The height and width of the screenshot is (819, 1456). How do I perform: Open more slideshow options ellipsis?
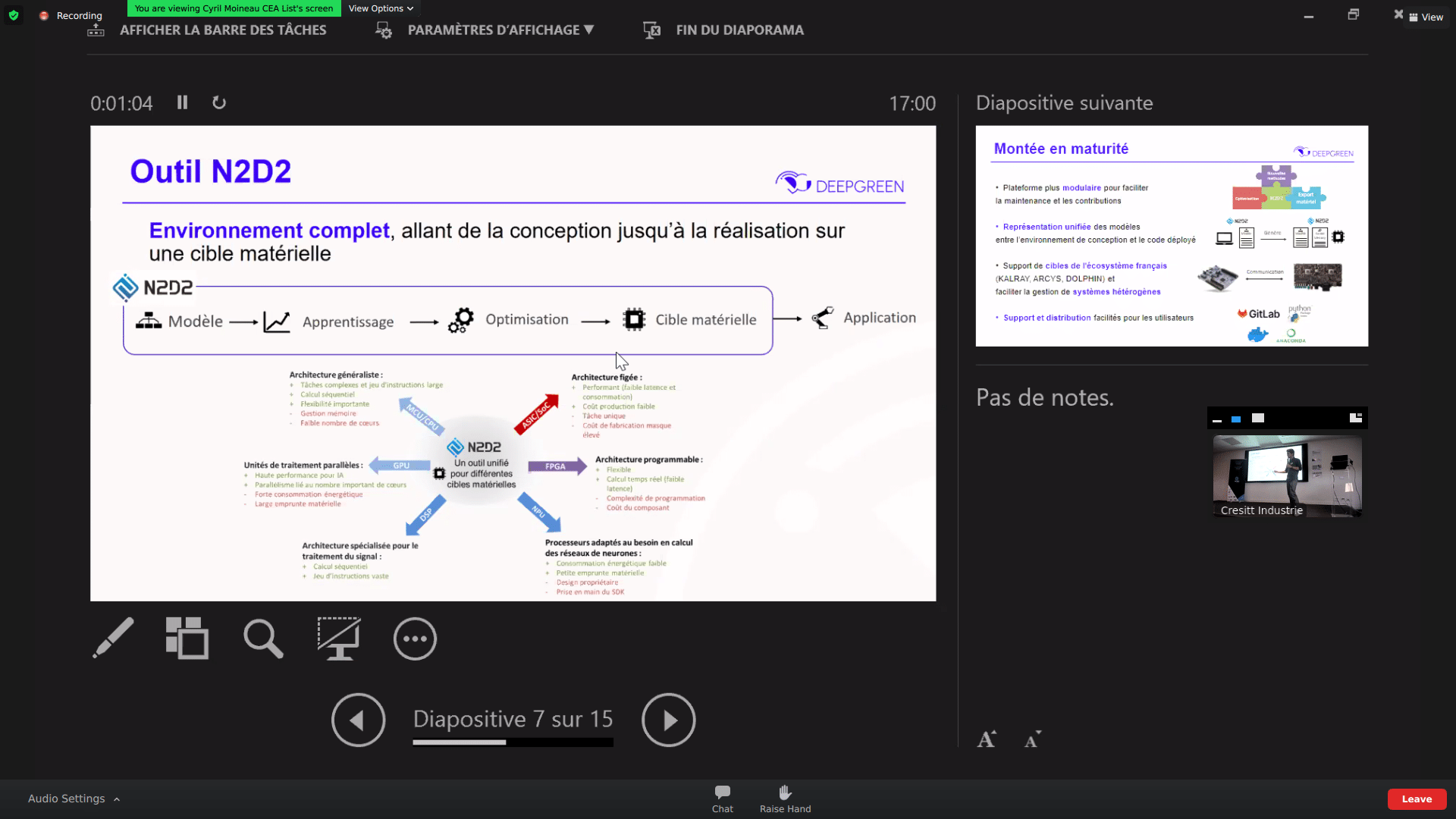point(415,639)
